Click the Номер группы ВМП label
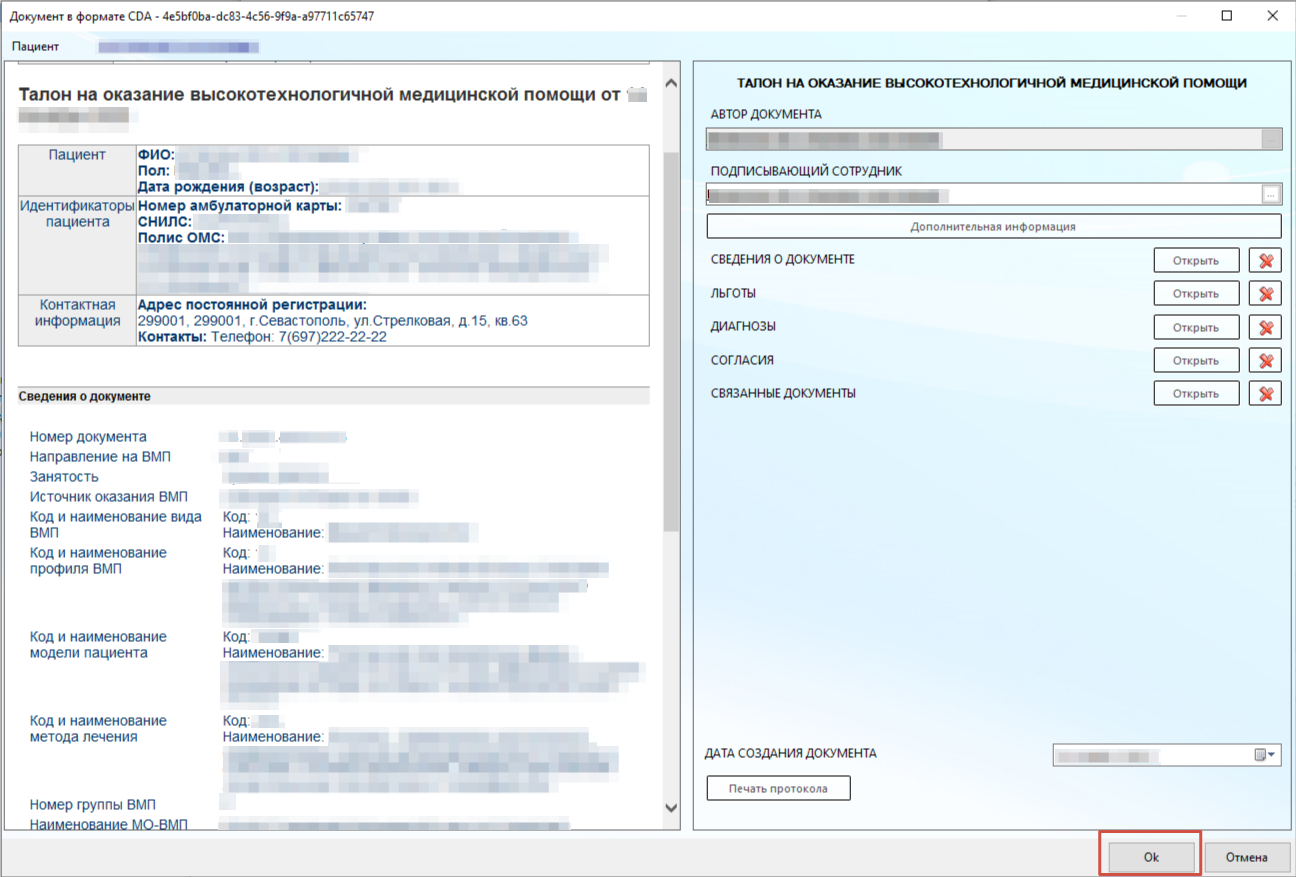The width and height of the screenshot is (1296, 877). pos(93,805)
